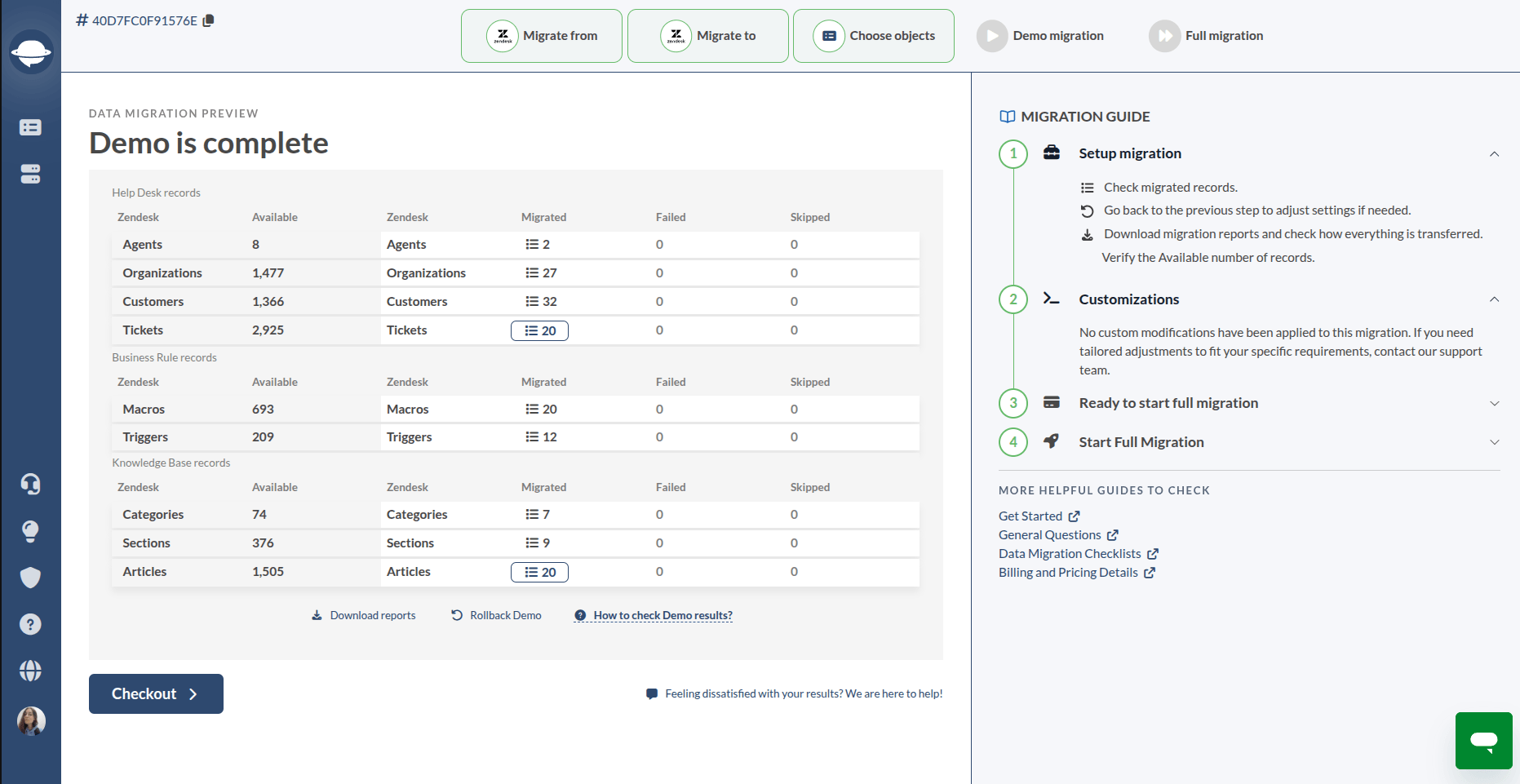
Task: Expand the Start Full Migration section
Action: (1494, 442)
